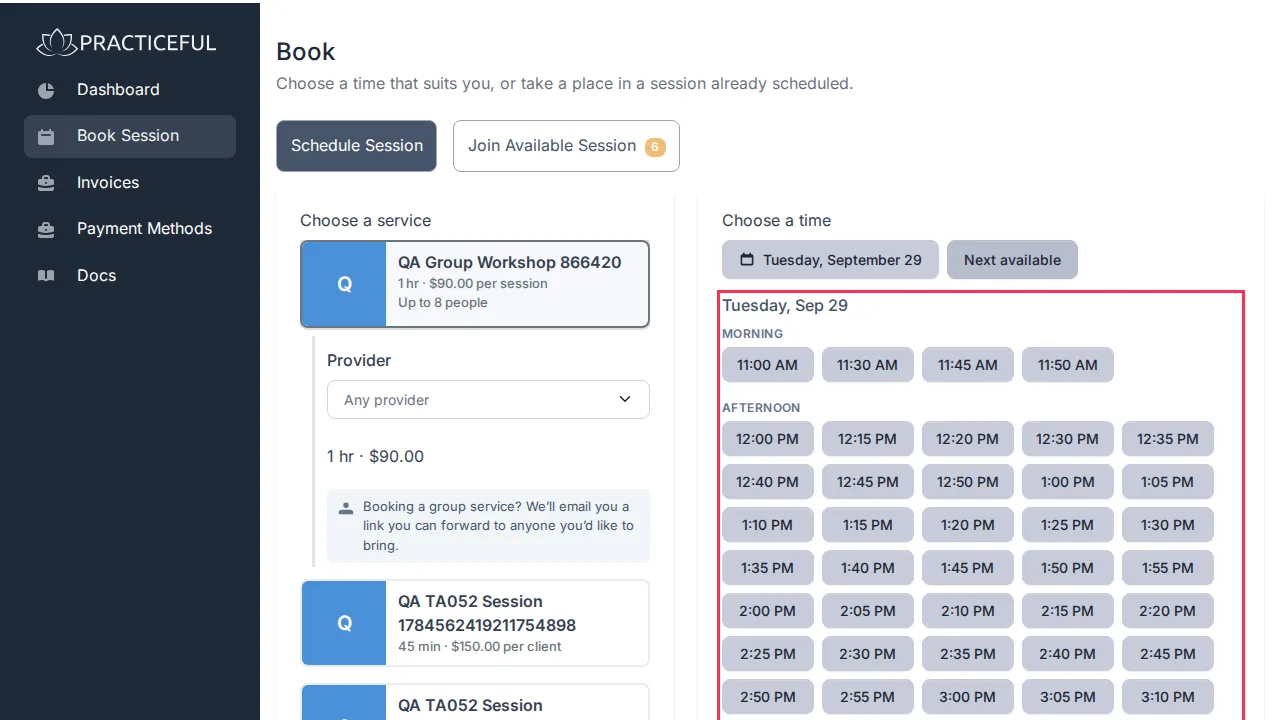Image resolution: width=1280 pixels, height=720 pixels.
Task: Pick the 11:45 AM time slot
Action: (968, 365)
